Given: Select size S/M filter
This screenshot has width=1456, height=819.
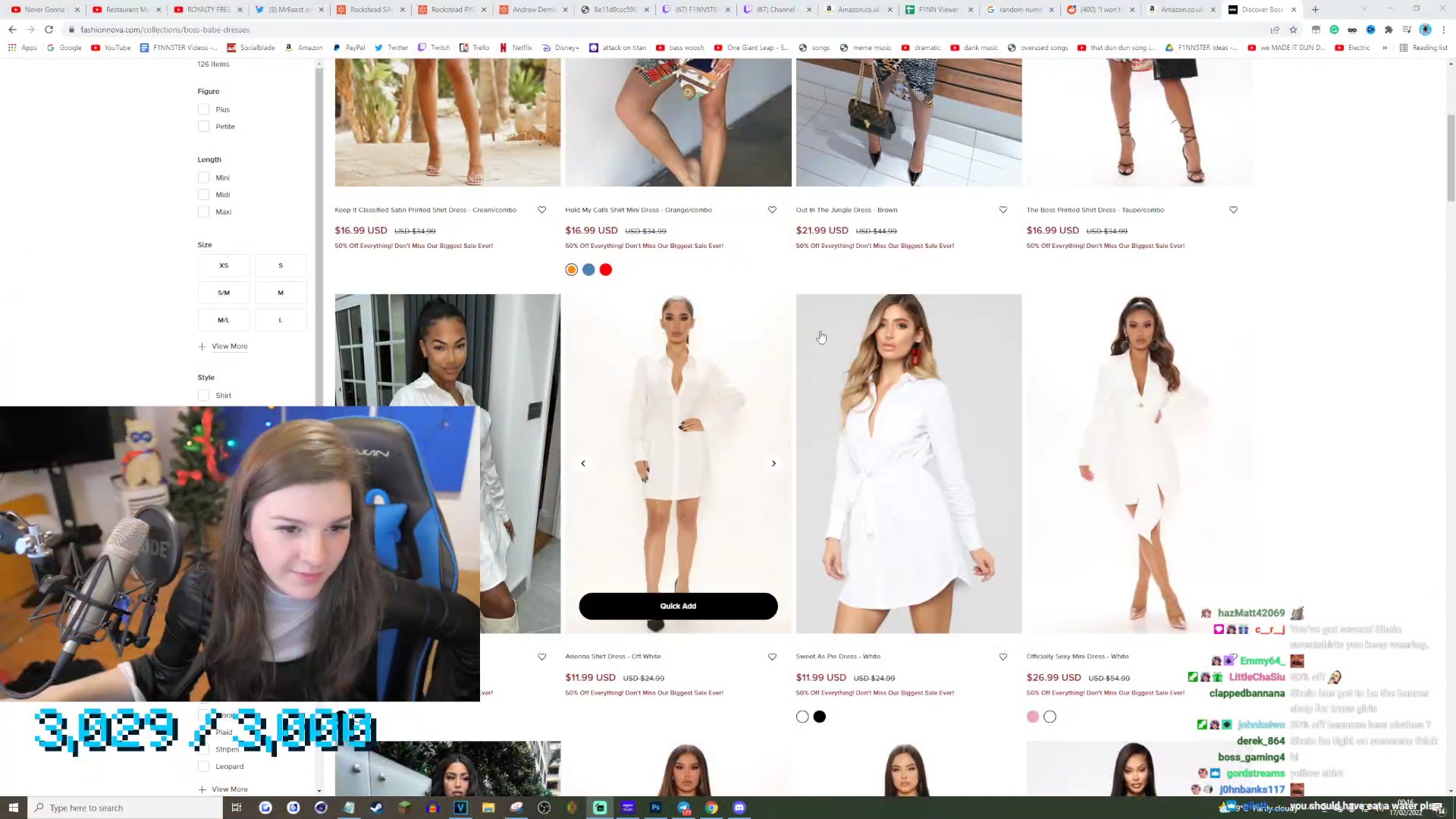Looking at the screenshot, I should tap(224, 293).
